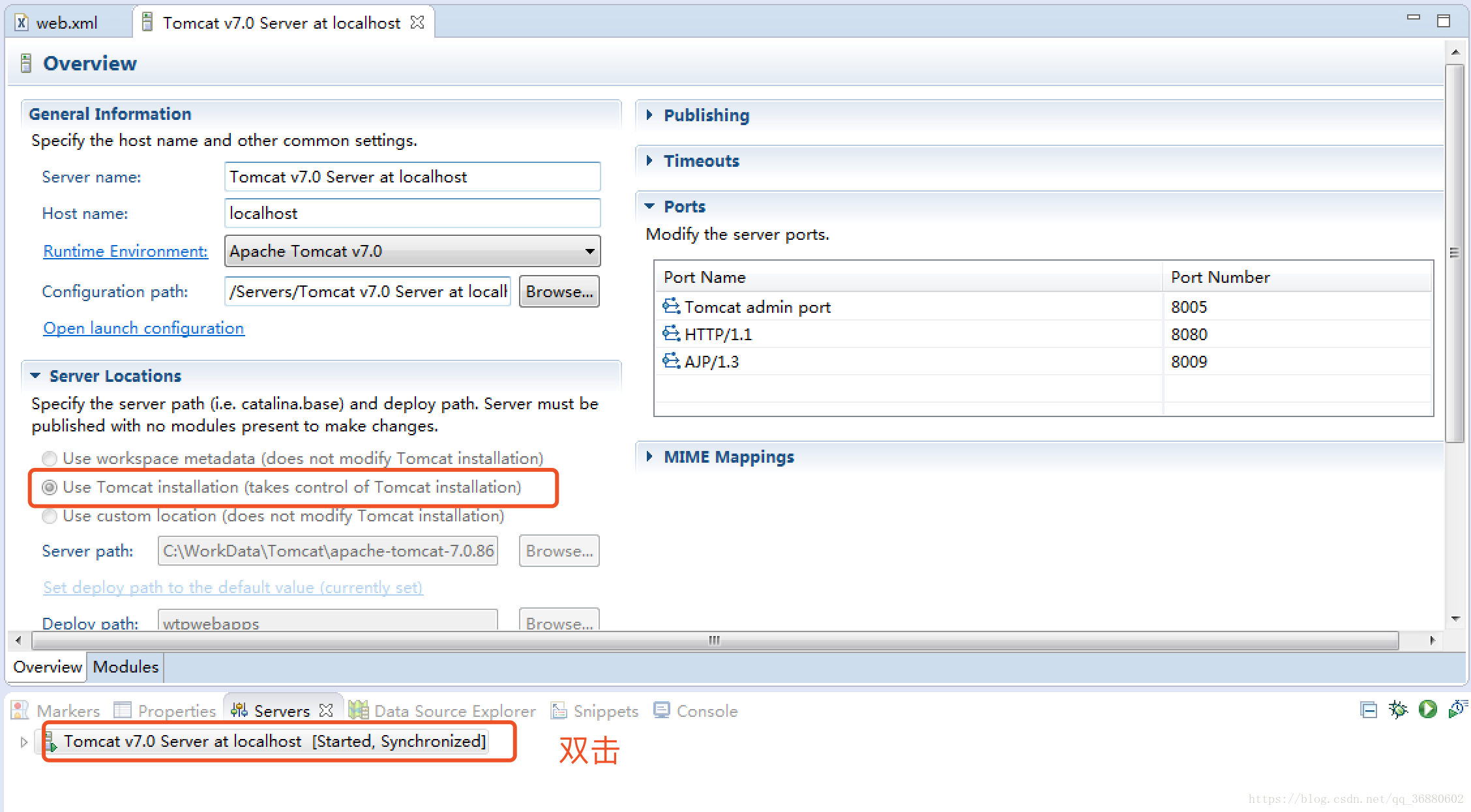
Task: Collapse the Ports section
Action: click(649, 206)
